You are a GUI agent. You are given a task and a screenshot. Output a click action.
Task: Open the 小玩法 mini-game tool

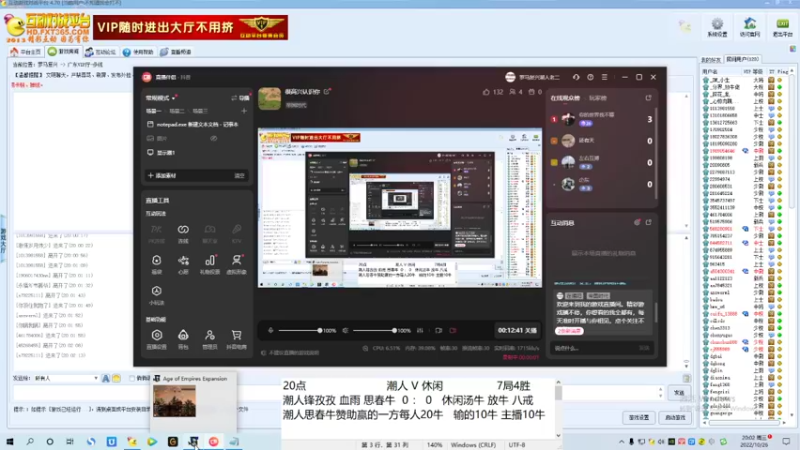point(157,291)
